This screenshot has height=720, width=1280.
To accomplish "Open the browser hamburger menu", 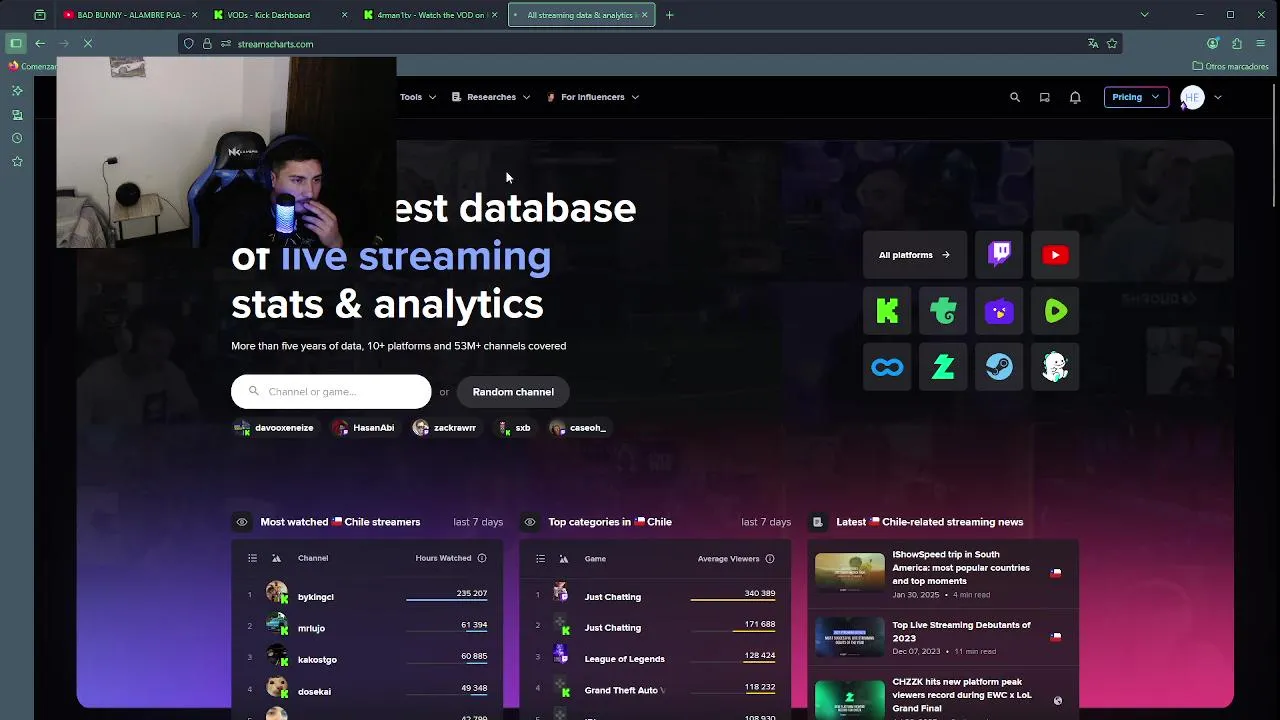I will (x=1260, y=43).
